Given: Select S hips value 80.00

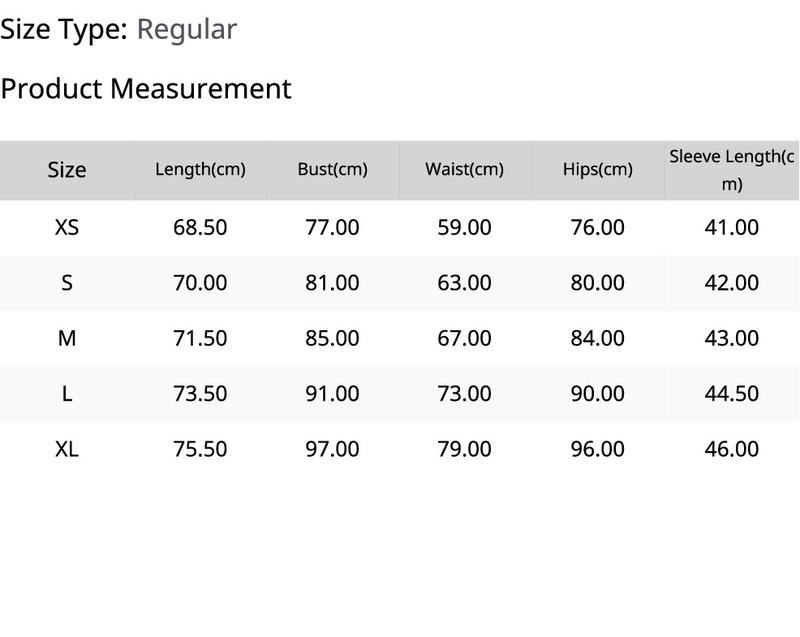Looking at the screenshot, I should (597, 283).
